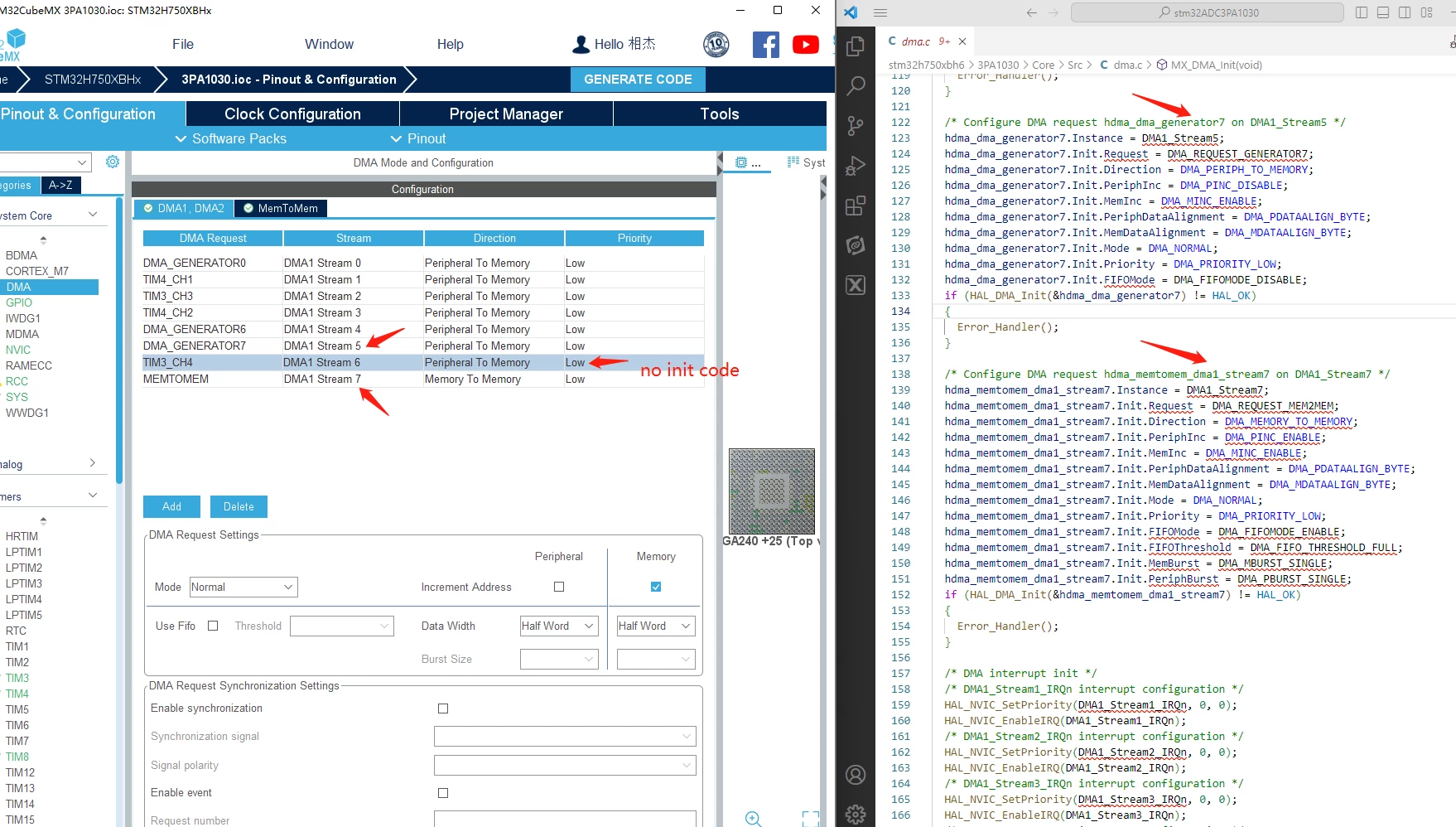Open VS Code Manage gear icon
This screenshot has height=827, width=1456.
point(856,814)
